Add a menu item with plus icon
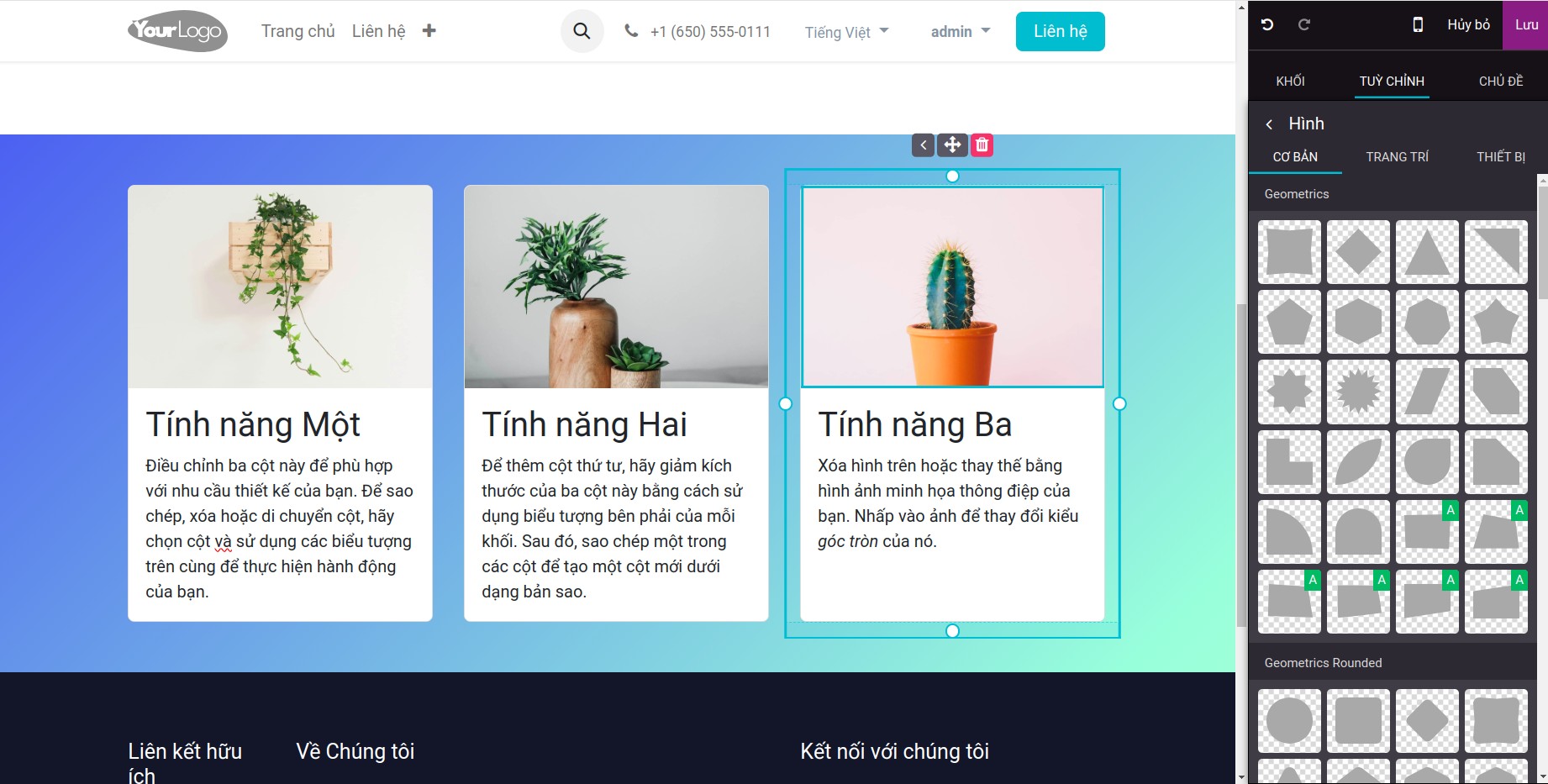 click(x=429, y=31)
